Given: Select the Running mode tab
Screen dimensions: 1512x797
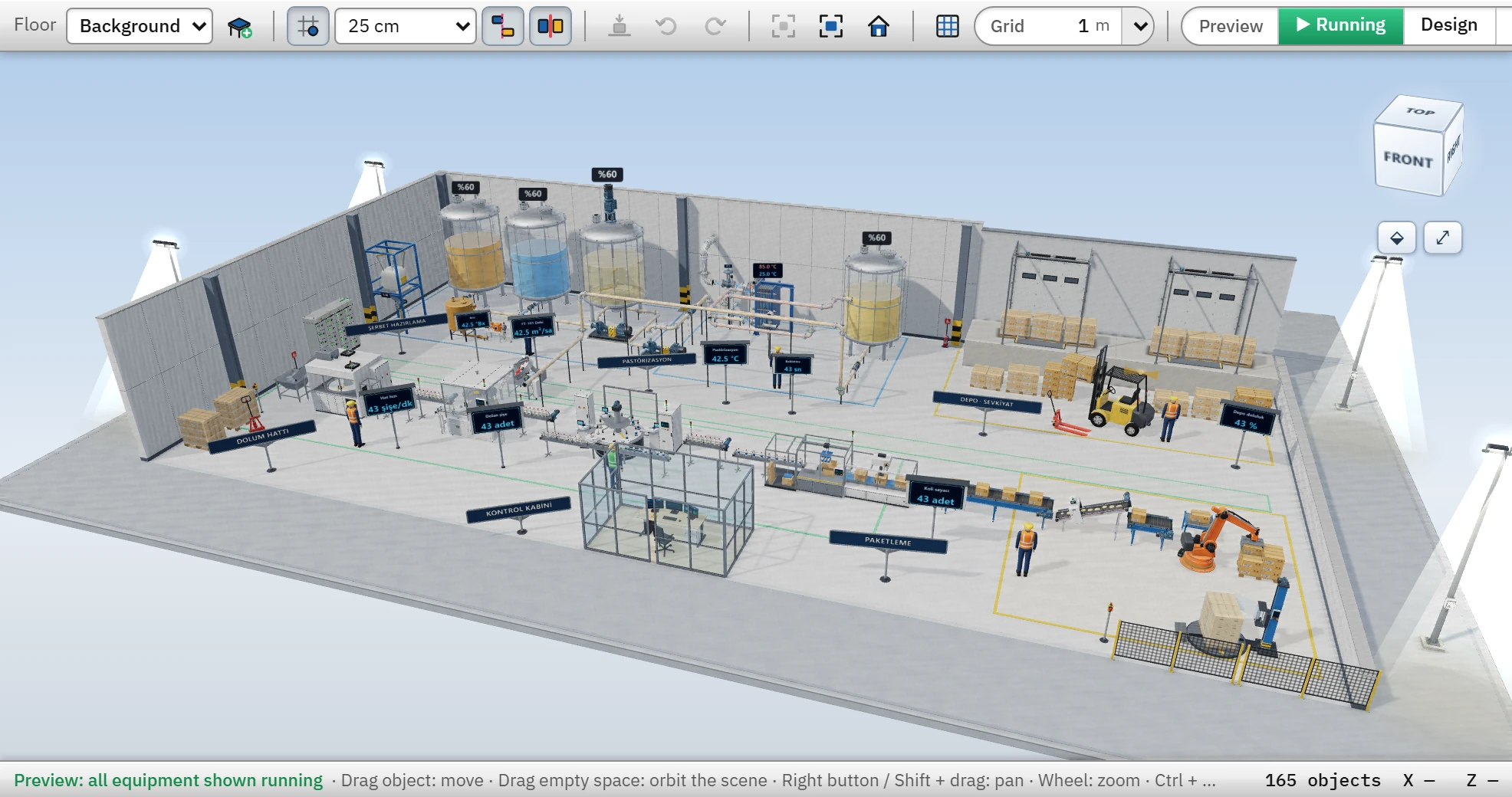Looking at the screenshot, I should click(x=1341, y=25).
